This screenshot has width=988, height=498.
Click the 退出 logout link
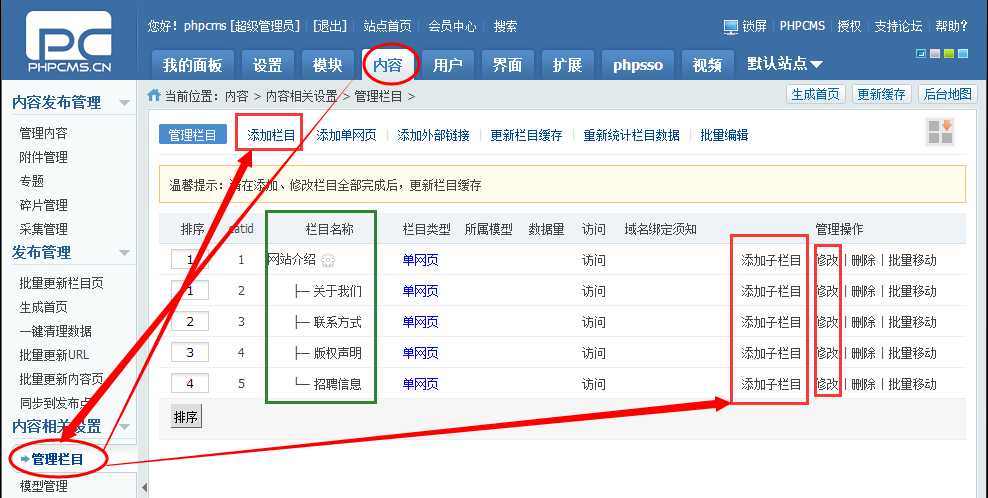330,26
